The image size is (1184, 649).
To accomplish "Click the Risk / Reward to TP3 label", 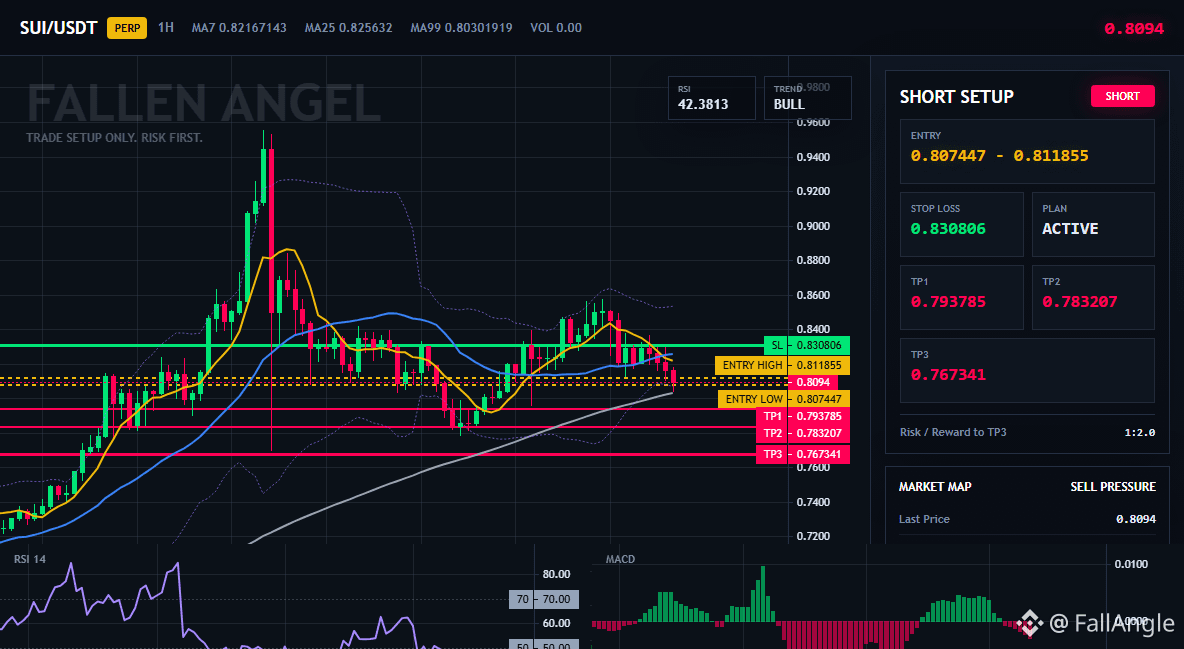I will point(953,432).
